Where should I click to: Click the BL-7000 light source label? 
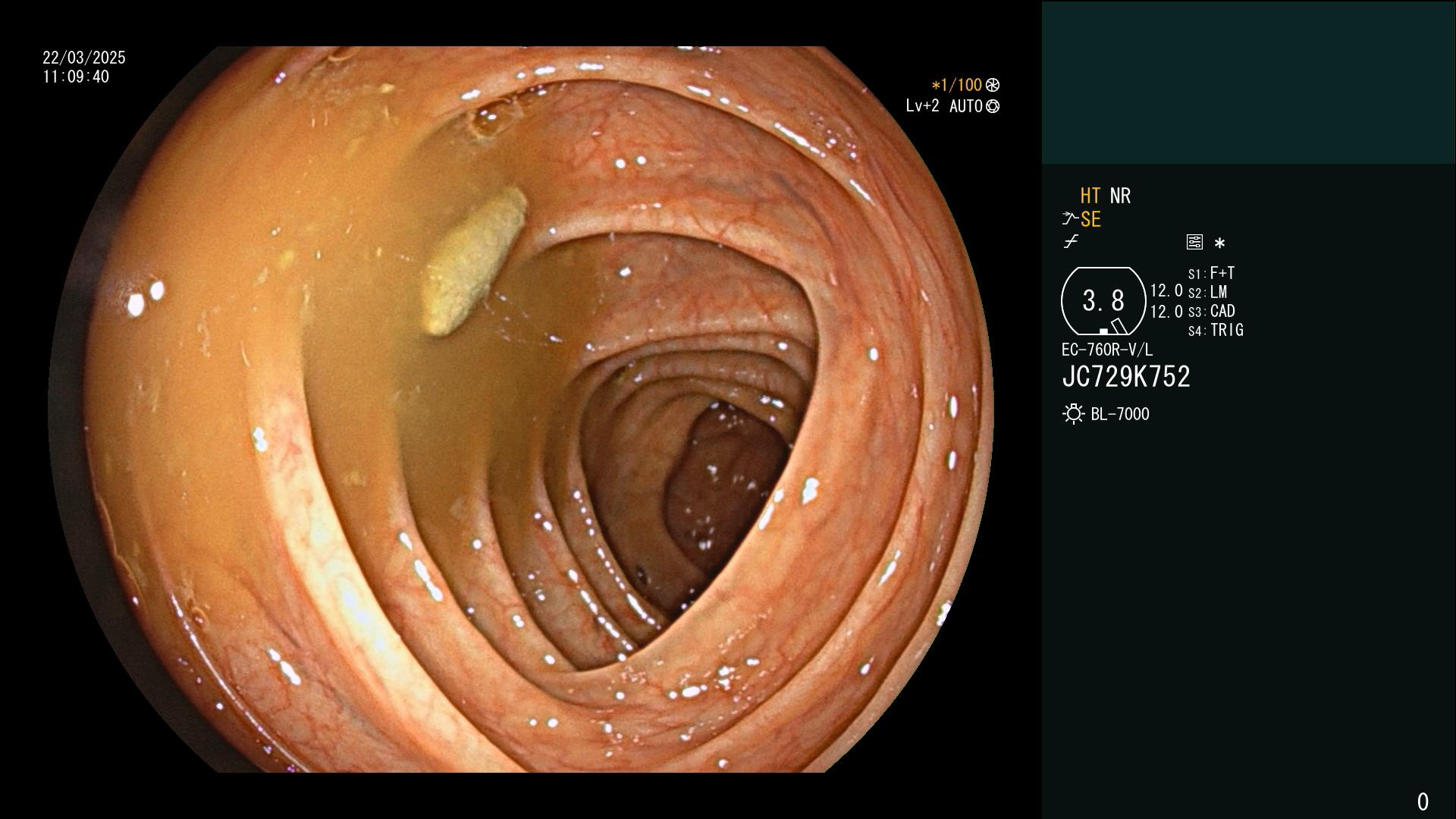[x=1120, y=414]
